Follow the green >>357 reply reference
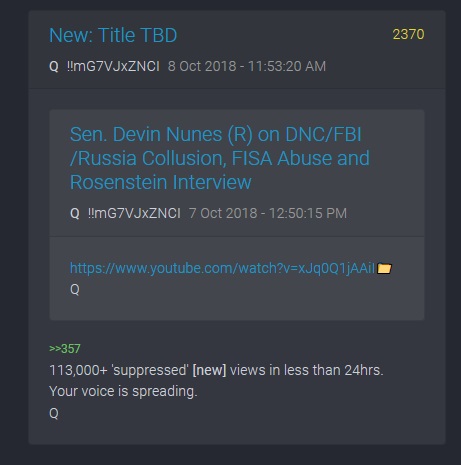The image size is (461, 465). pyautogui.click(x=65, y=349)
